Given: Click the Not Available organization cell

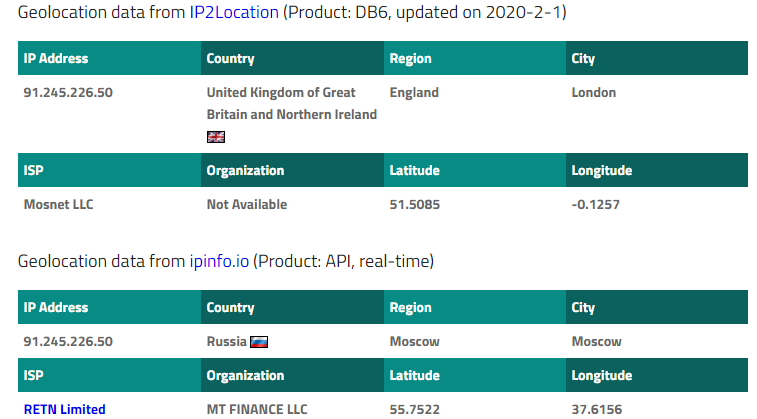Looking at the screenshot, I should (x=247, y=204).
